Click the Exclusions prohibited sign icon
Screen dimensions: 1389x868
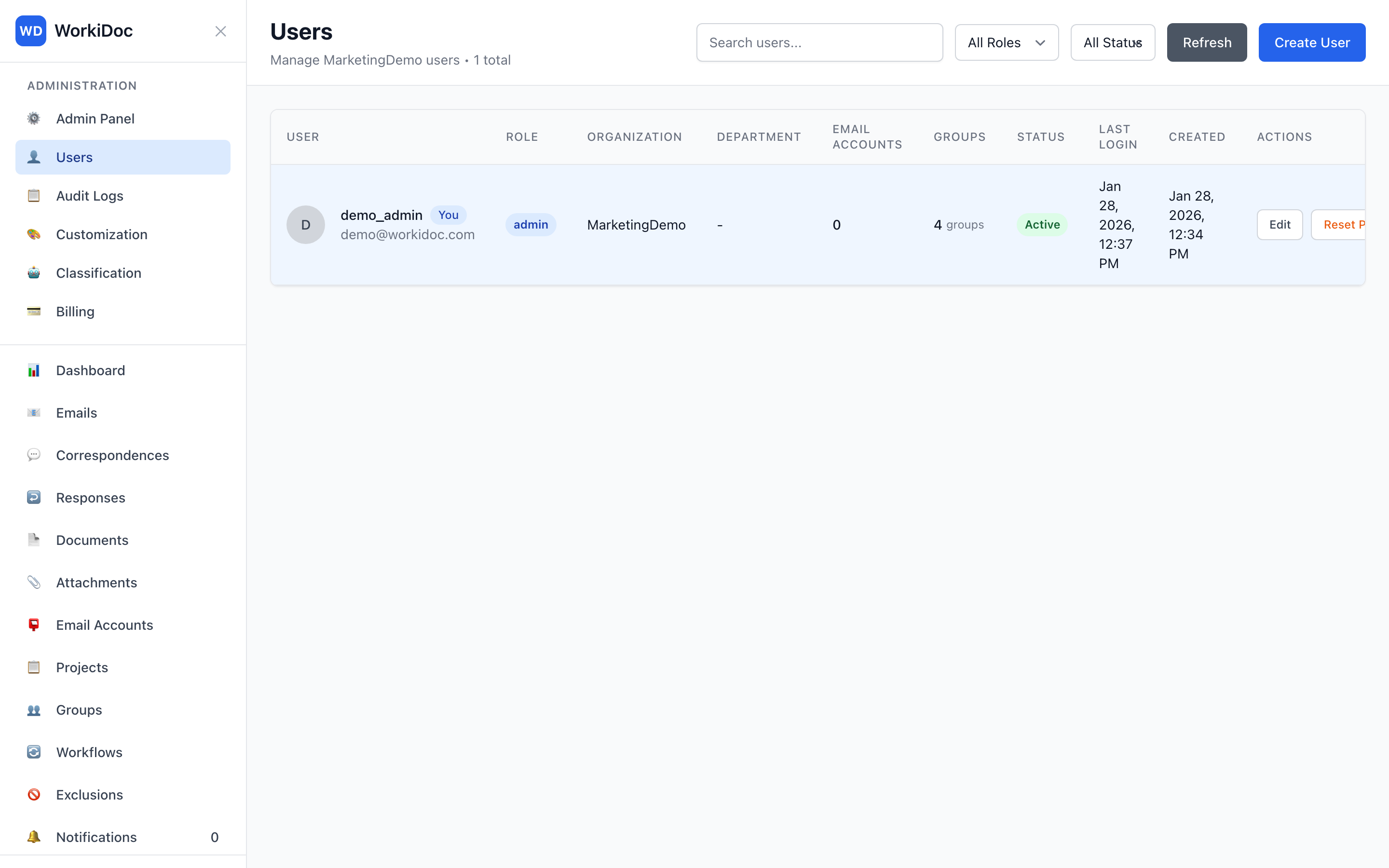[34, 795]
